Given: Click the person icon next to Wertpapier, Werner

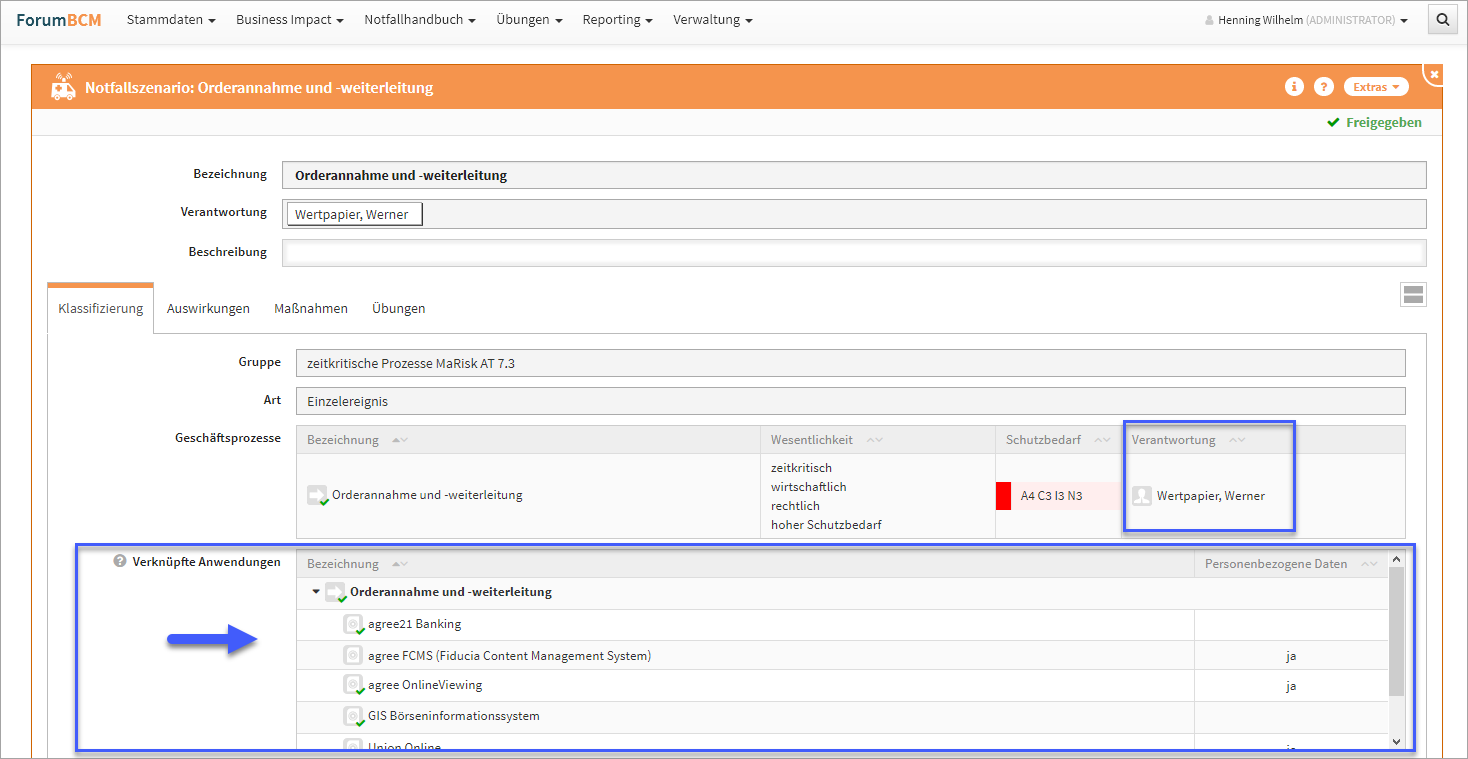Looking at the screenshot, I should point(1142,495).
